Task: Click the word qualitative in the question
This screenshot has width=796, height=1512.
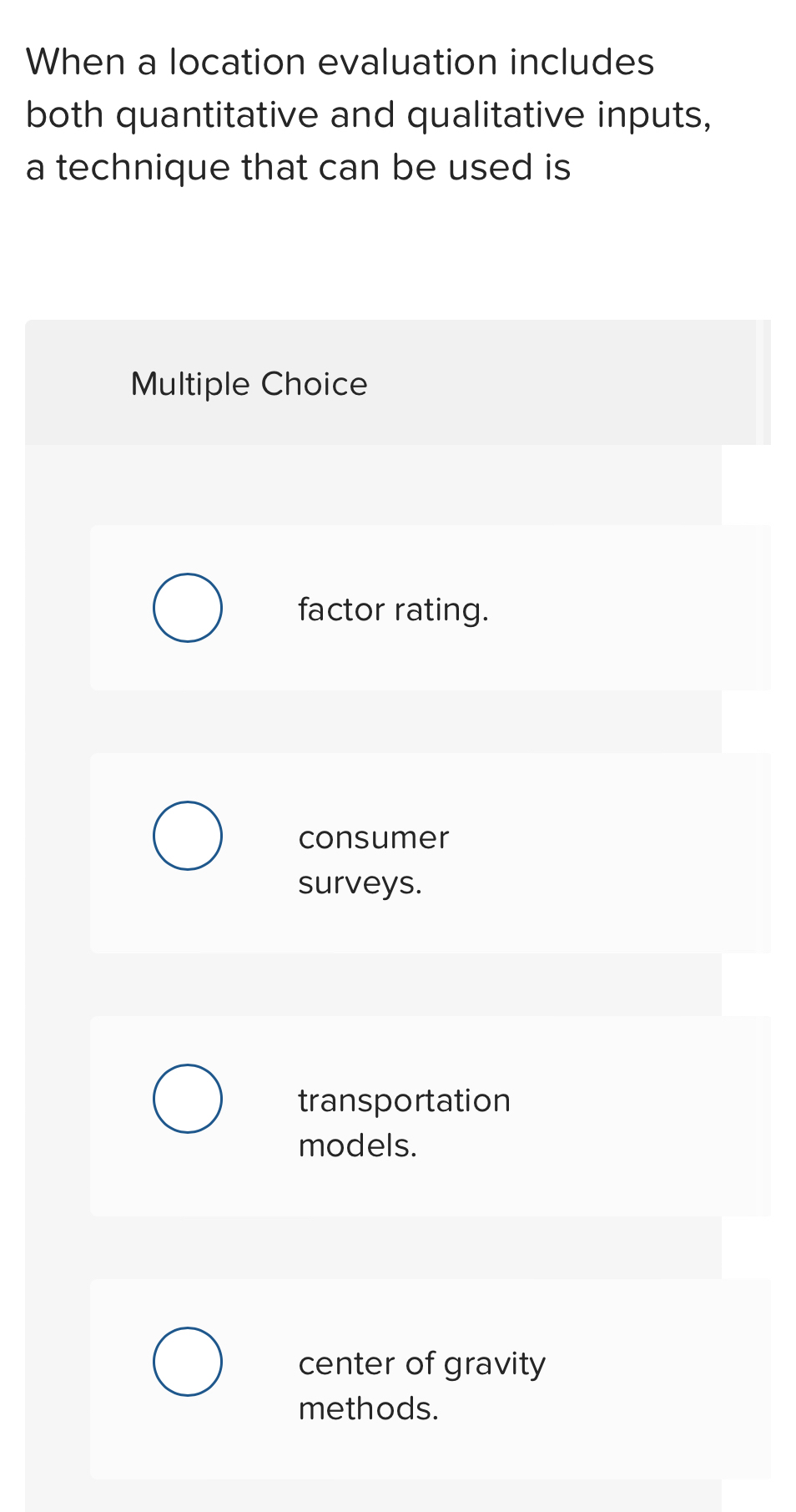Action: [x=496, y=114]
